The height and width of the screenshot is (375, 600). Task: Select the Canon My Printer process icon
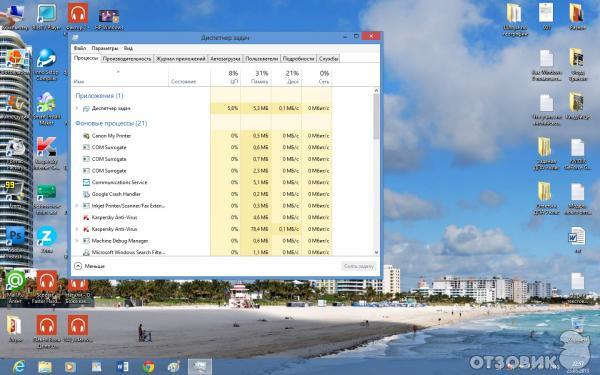tap(86, 136)
